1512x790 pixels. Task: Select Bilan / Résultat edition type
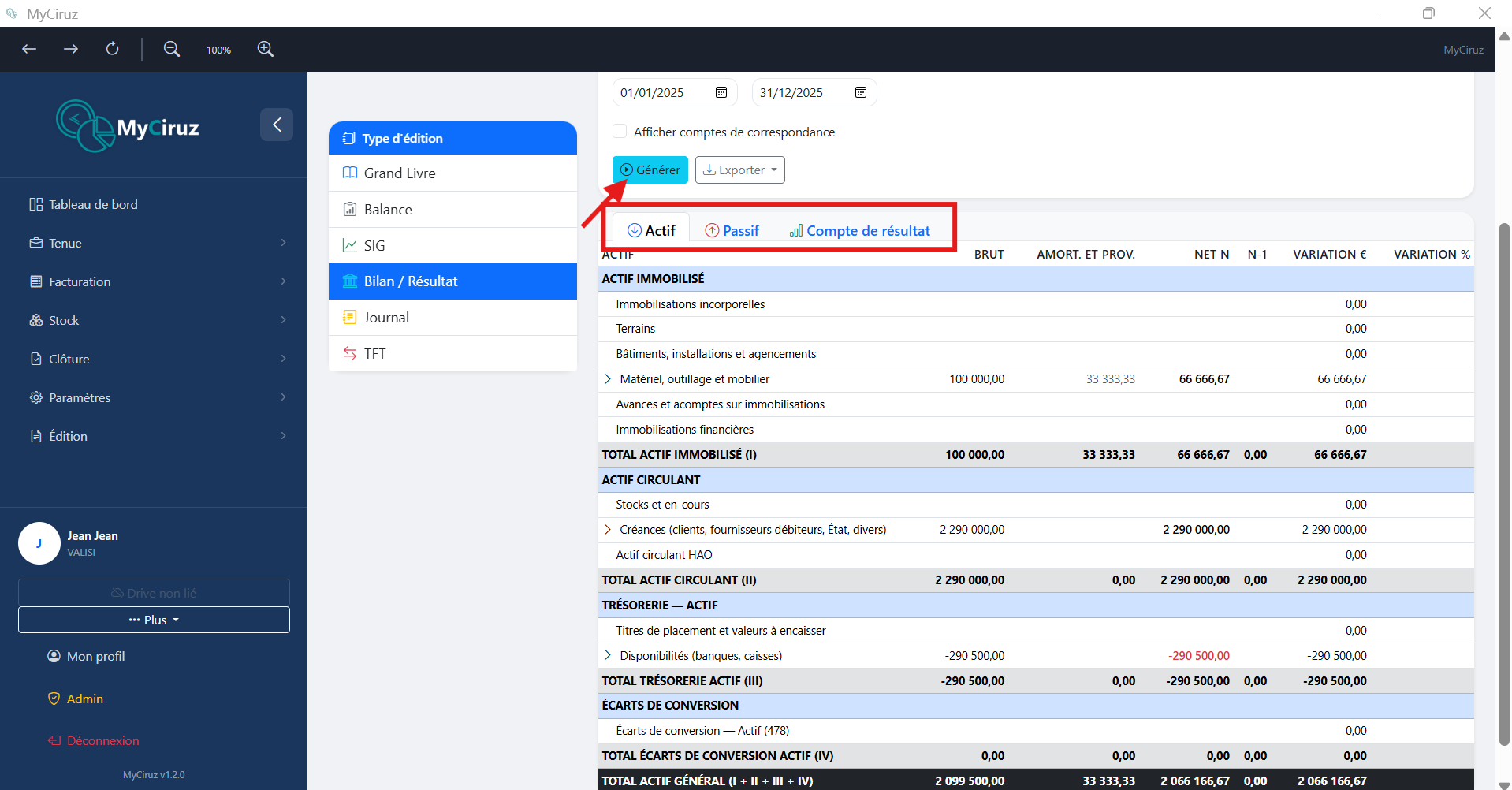point(452,281)
